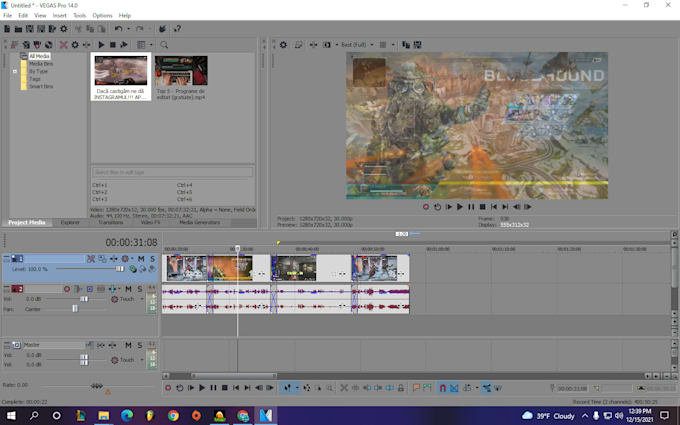
Task: Open the undo history dropdown arrow
Action: (x=128, y=29)
